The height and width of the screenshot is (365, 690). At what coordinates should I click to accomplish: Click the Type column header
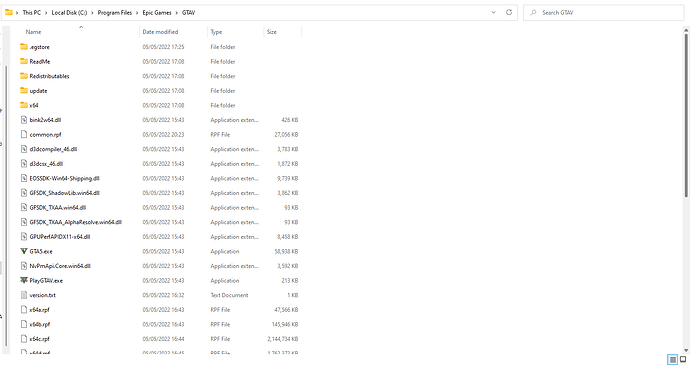pos(216,32)
